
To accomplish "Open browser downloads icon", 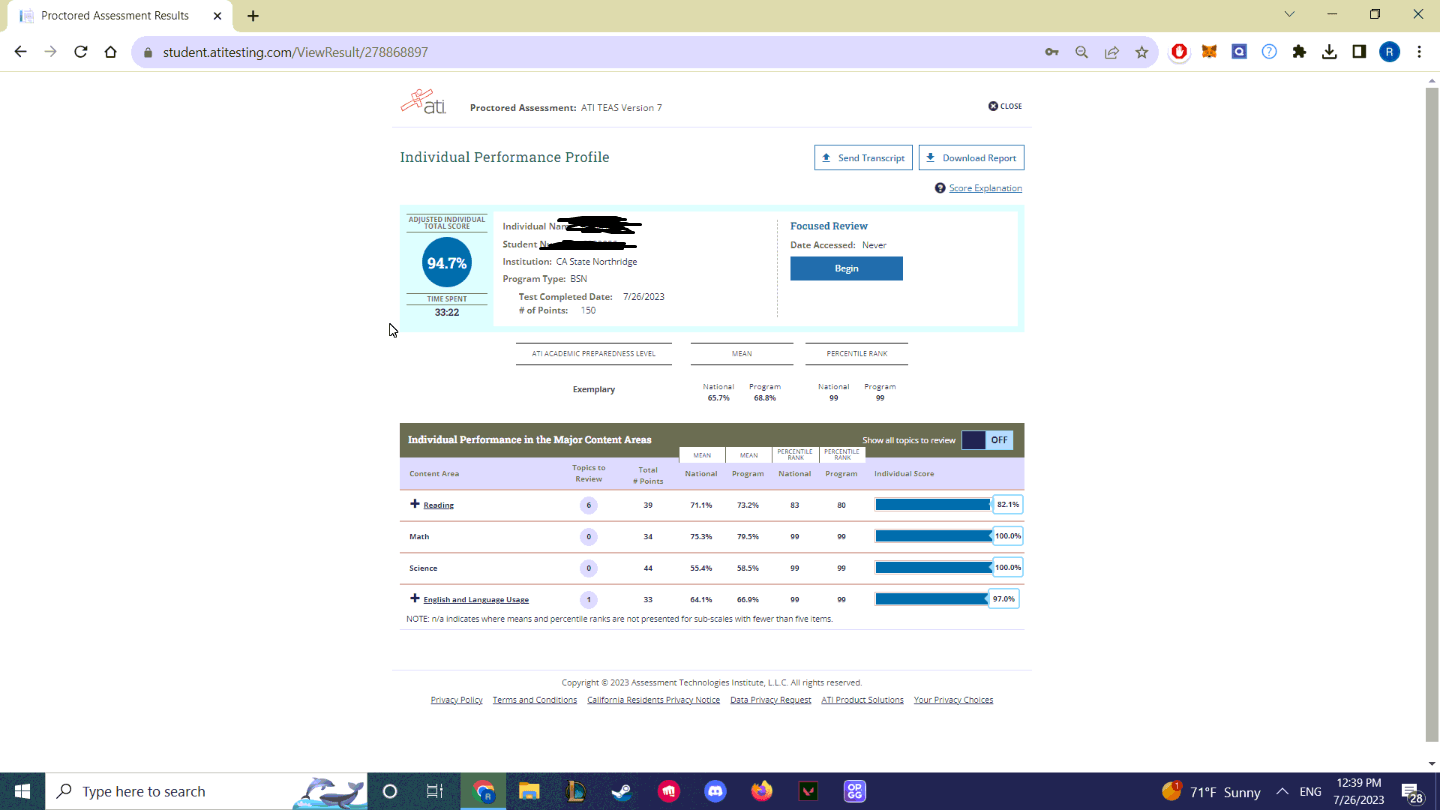I will (x=1329, y=52).
